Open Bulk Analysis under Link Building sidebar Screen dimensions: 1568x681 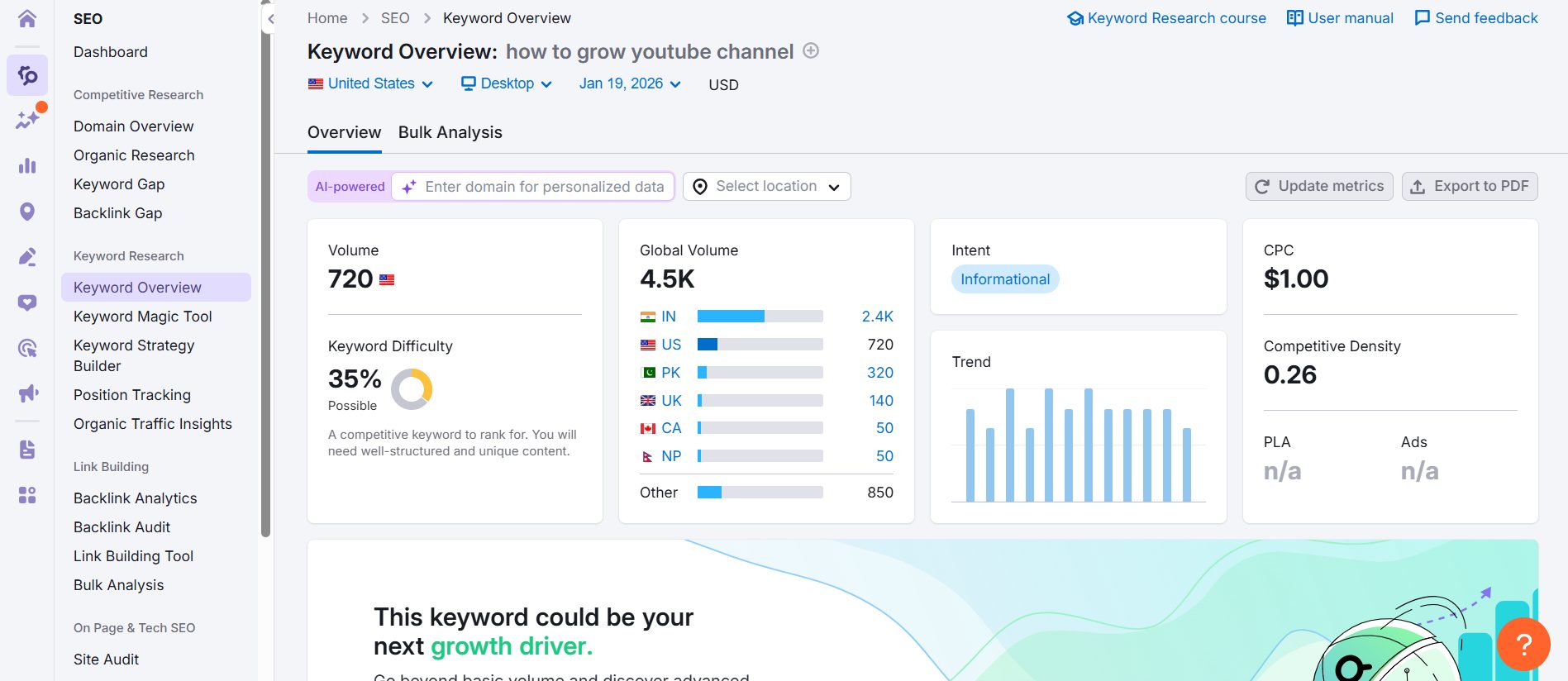point(119,585)
